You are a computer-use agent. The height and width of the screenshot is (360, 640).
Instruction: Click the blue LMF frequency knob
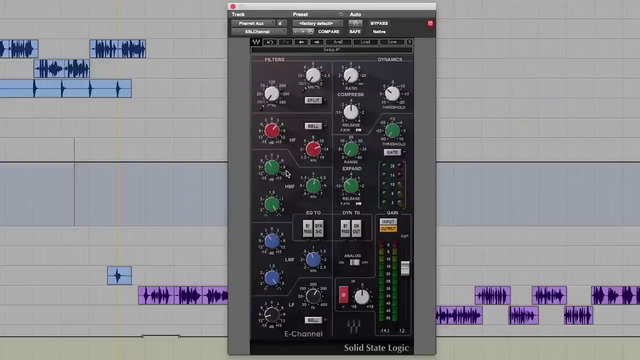pos(313,259)
